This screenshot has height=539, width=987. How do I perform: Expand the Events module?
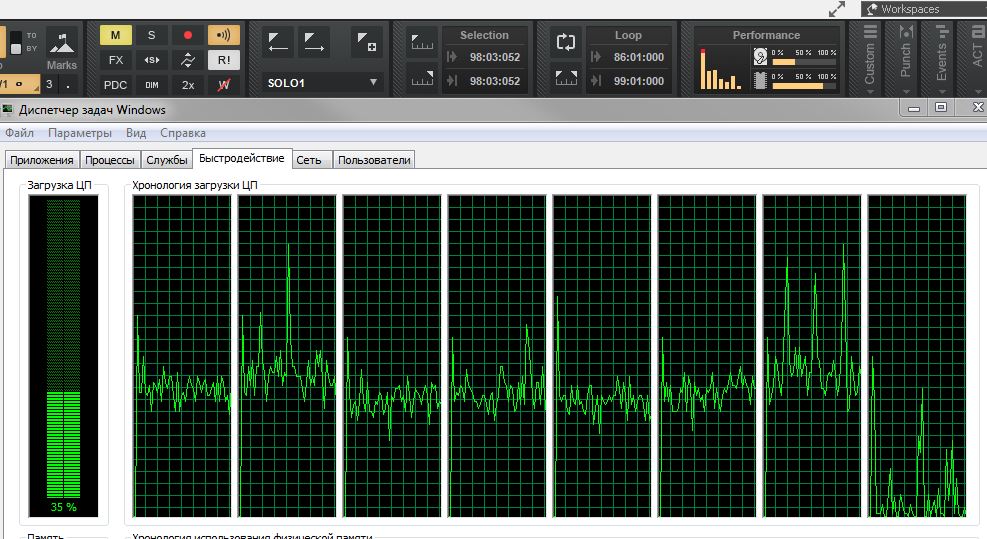tap(942, 58)
